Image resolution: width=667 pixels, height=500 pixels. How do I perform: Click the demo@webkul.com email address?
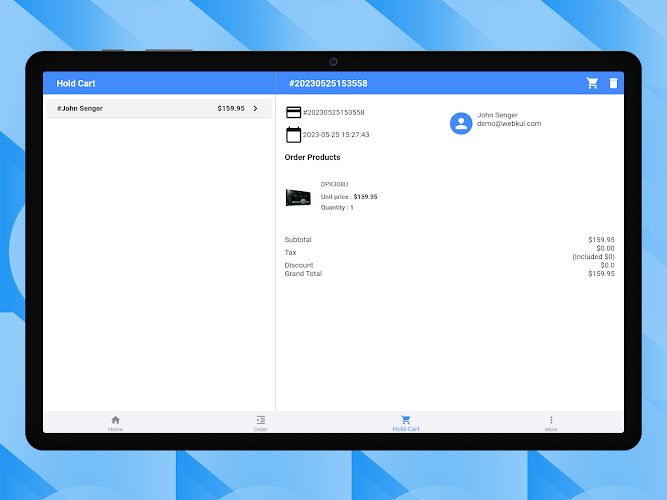click(x=509, y=124)
